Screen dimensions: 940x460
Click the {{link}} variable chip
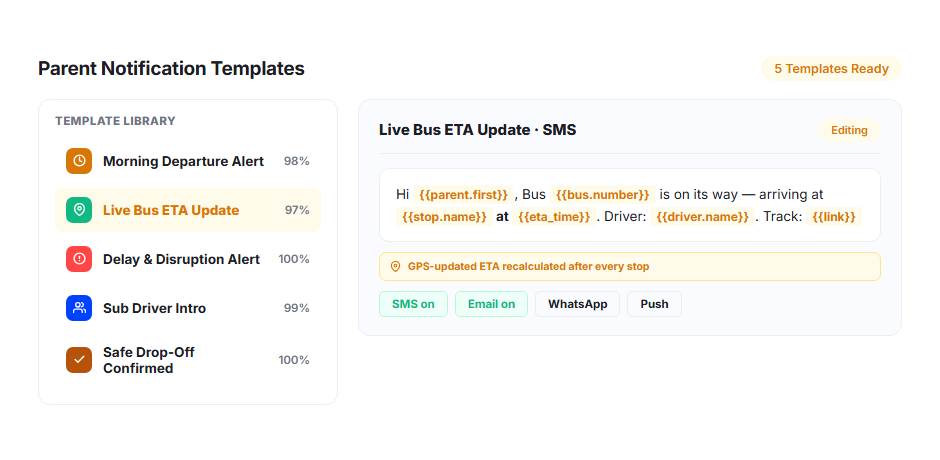[833, 217]
